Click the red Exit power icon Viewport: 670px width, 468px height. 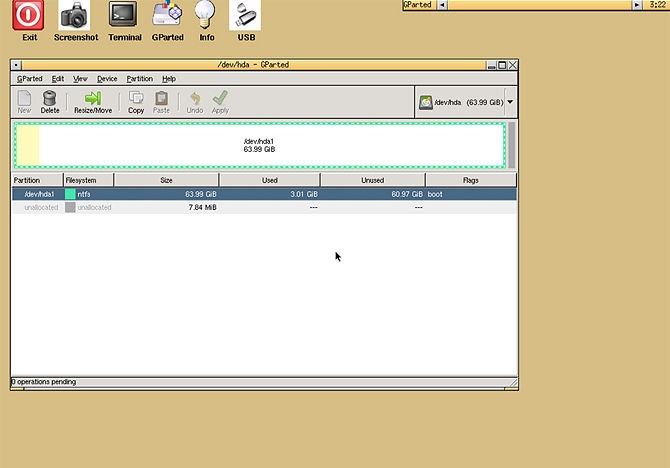(29, 17)
